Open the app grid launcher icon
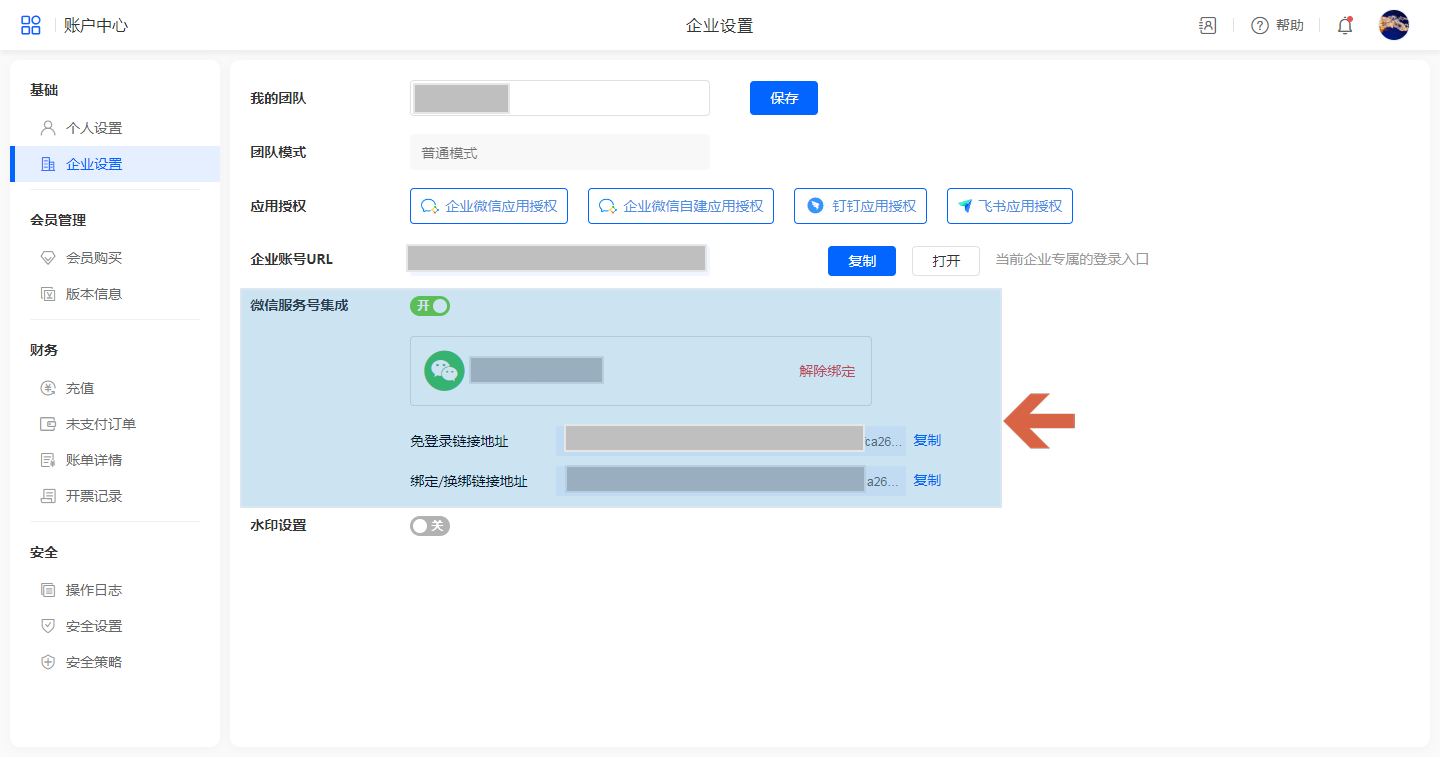 pos(31,25)
